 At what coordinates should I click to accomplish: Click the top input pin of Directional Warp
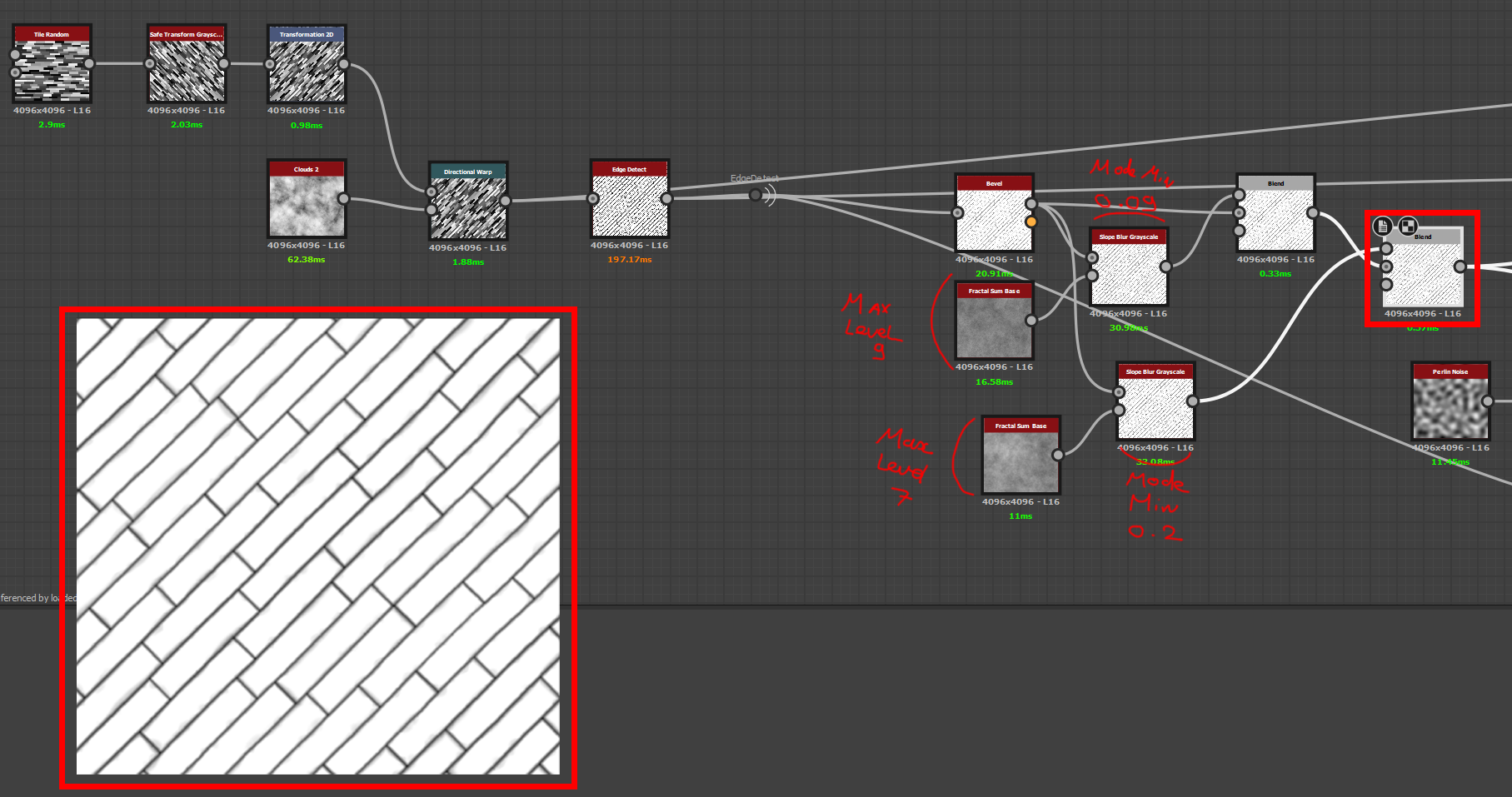(x=432, y=192)
